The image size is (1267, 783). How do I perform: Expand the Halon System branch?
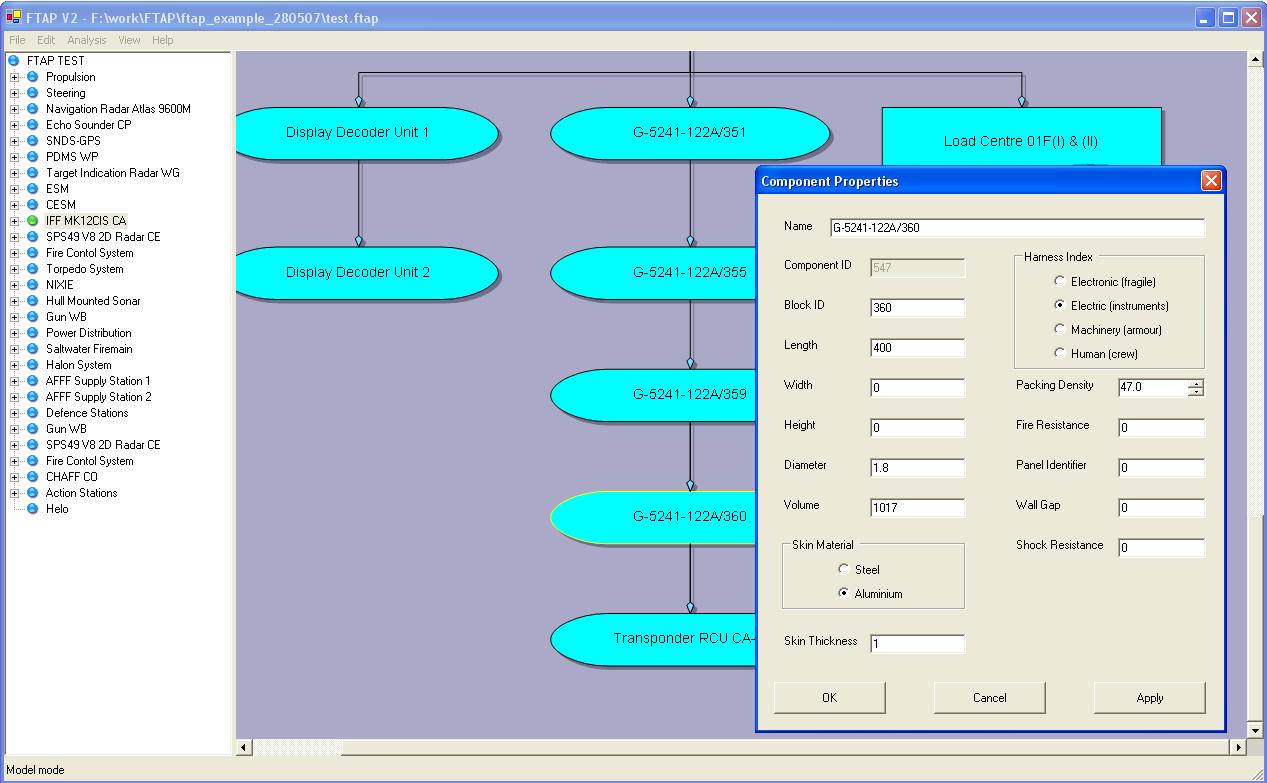[x=14, y=365]
